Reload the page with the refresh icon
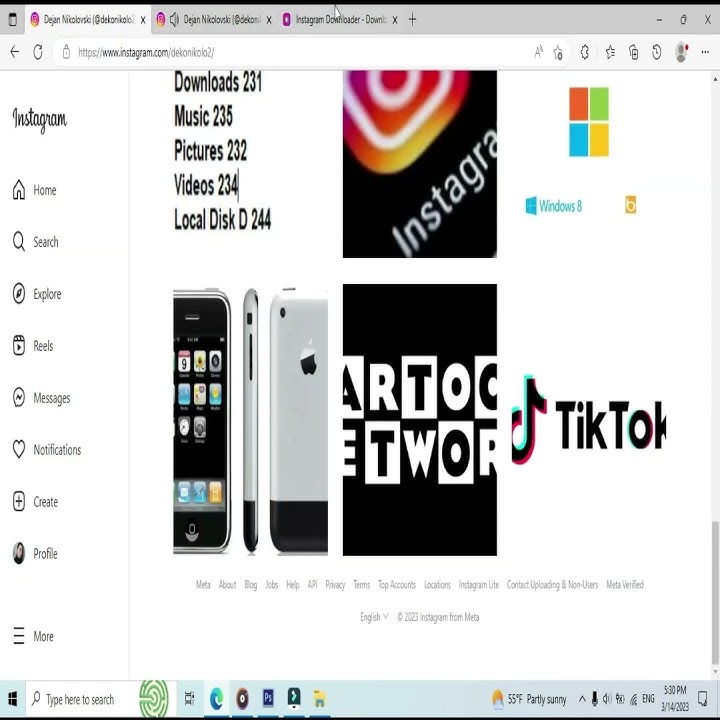 click(38, 52)
